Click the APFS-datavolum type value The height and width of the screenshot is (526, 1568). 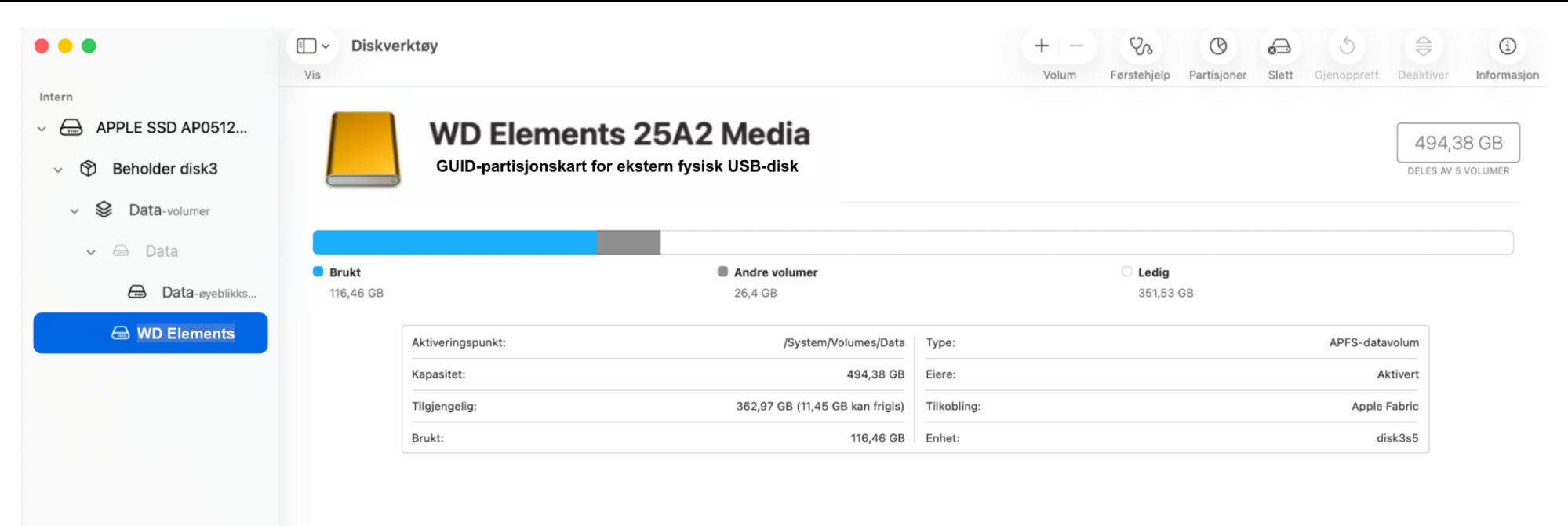[x=1373, y=343]
